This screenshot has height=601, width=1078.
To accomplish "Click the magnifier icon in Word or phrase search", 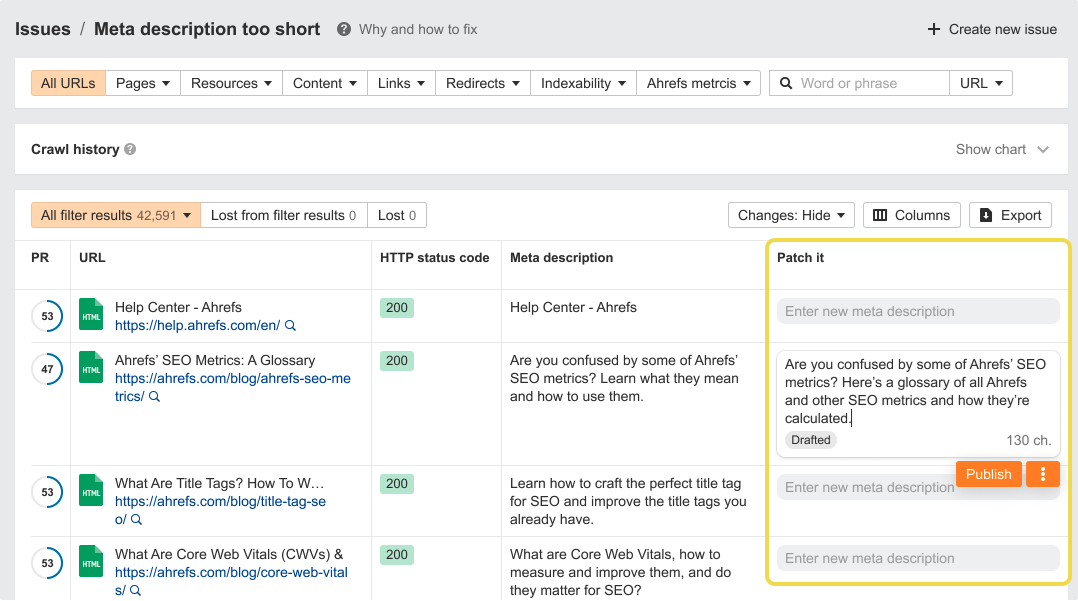I will 785,83.
